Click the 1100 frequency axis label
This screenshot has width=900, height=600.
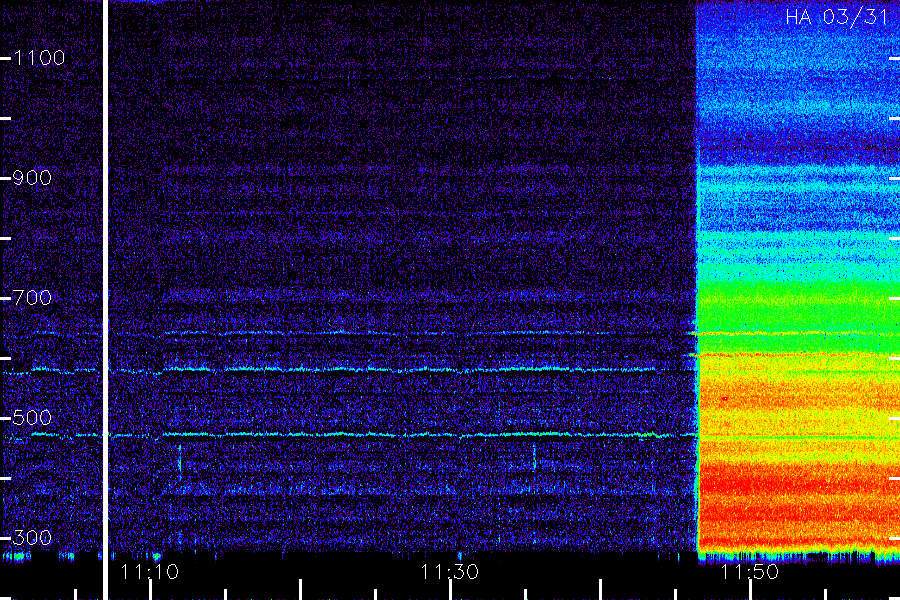click(x=39, y=58)
